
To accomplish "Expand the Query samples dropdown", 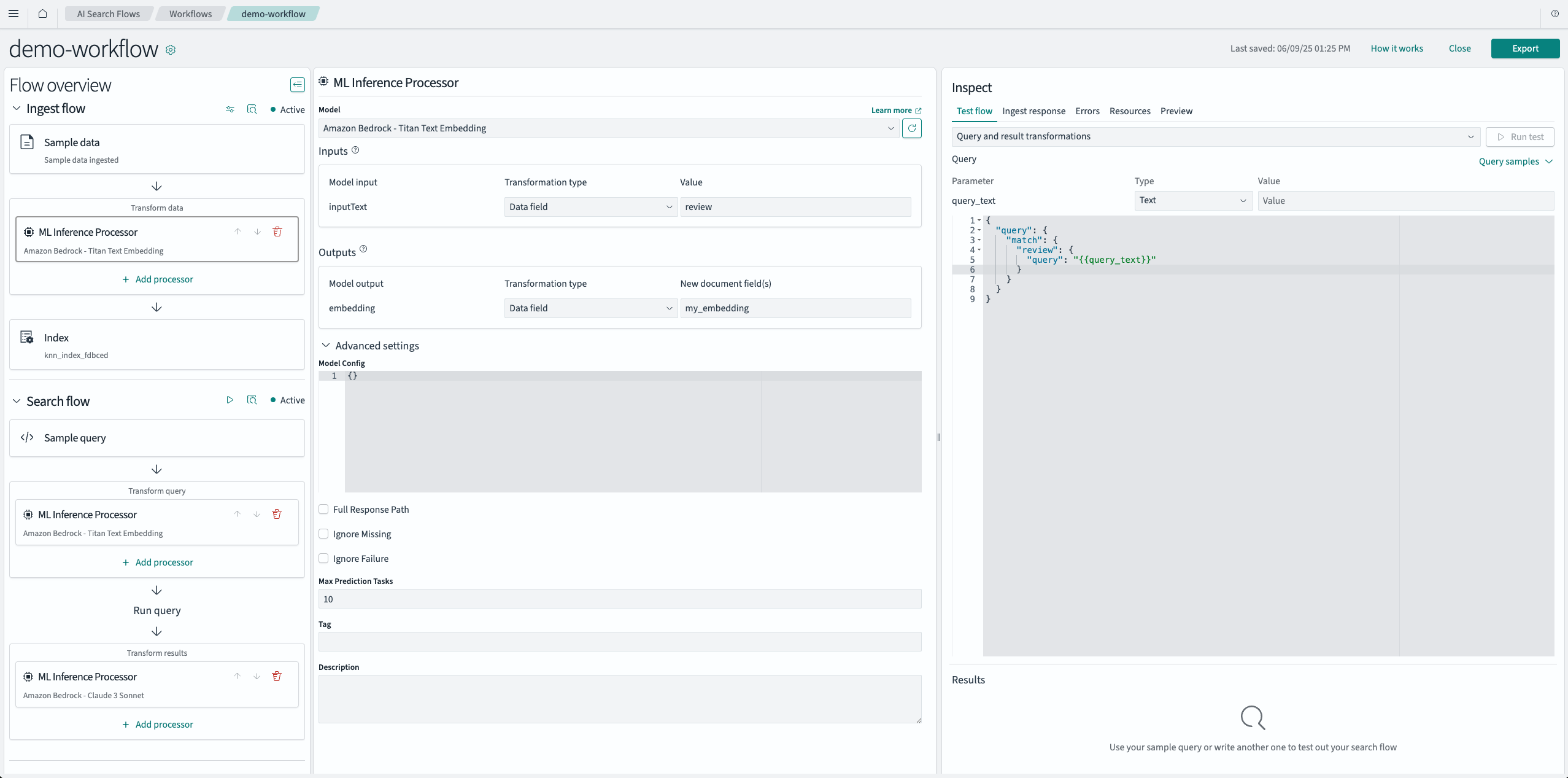I will pos(1515,161).
